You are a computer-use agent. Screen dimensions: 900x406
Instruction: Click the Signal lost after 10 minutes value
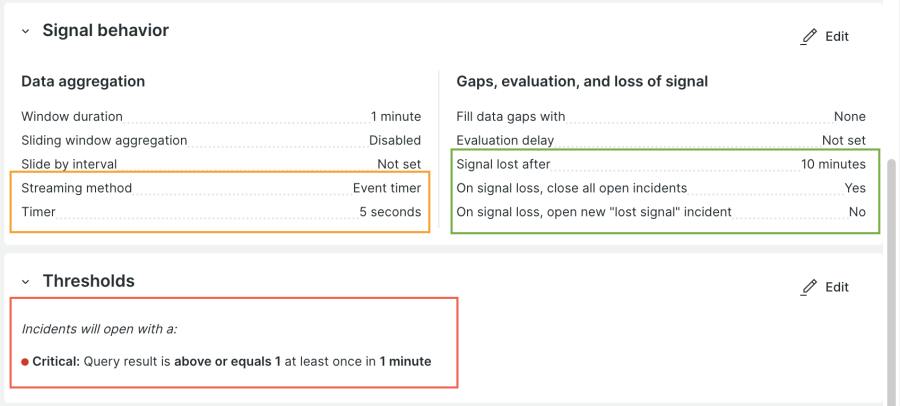pyautogui.click(x=833, y=164)
